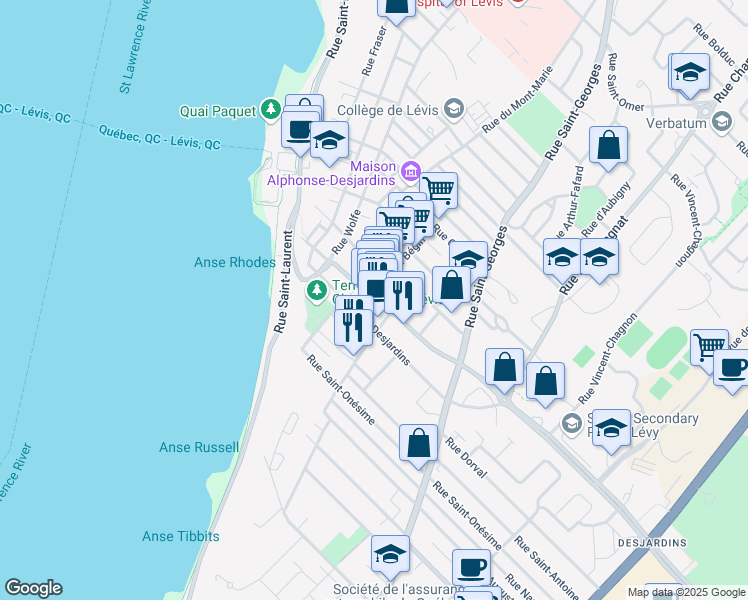This screenshot has width=748, height=600.
Task: Select the shopping bag marker beside Rue Saint-Georges
Action: click(451, 287)
